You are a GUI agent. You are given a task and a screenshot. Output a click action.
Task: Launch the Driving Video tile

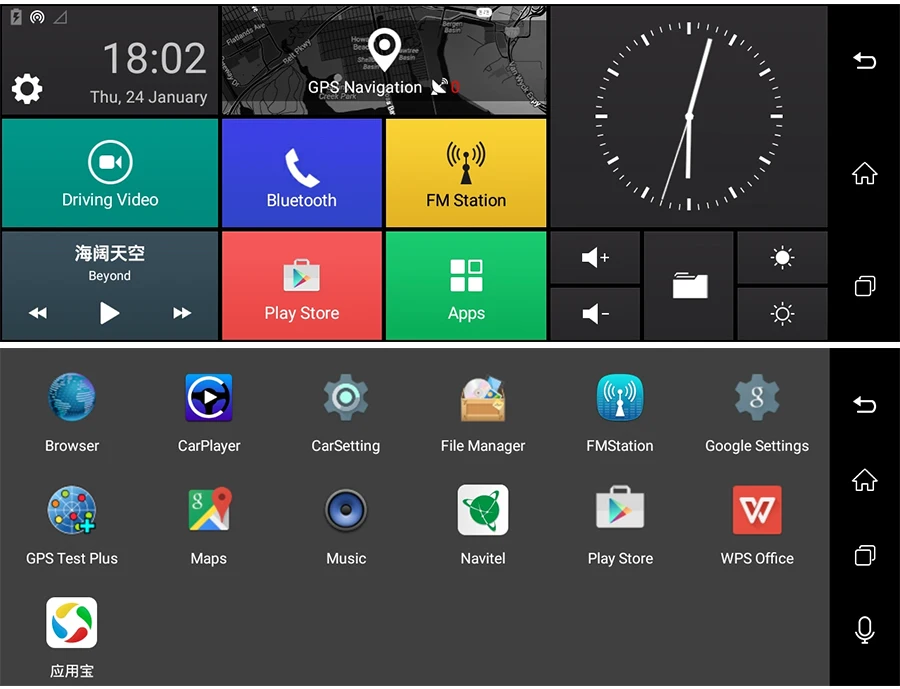[x=110, y=173]
